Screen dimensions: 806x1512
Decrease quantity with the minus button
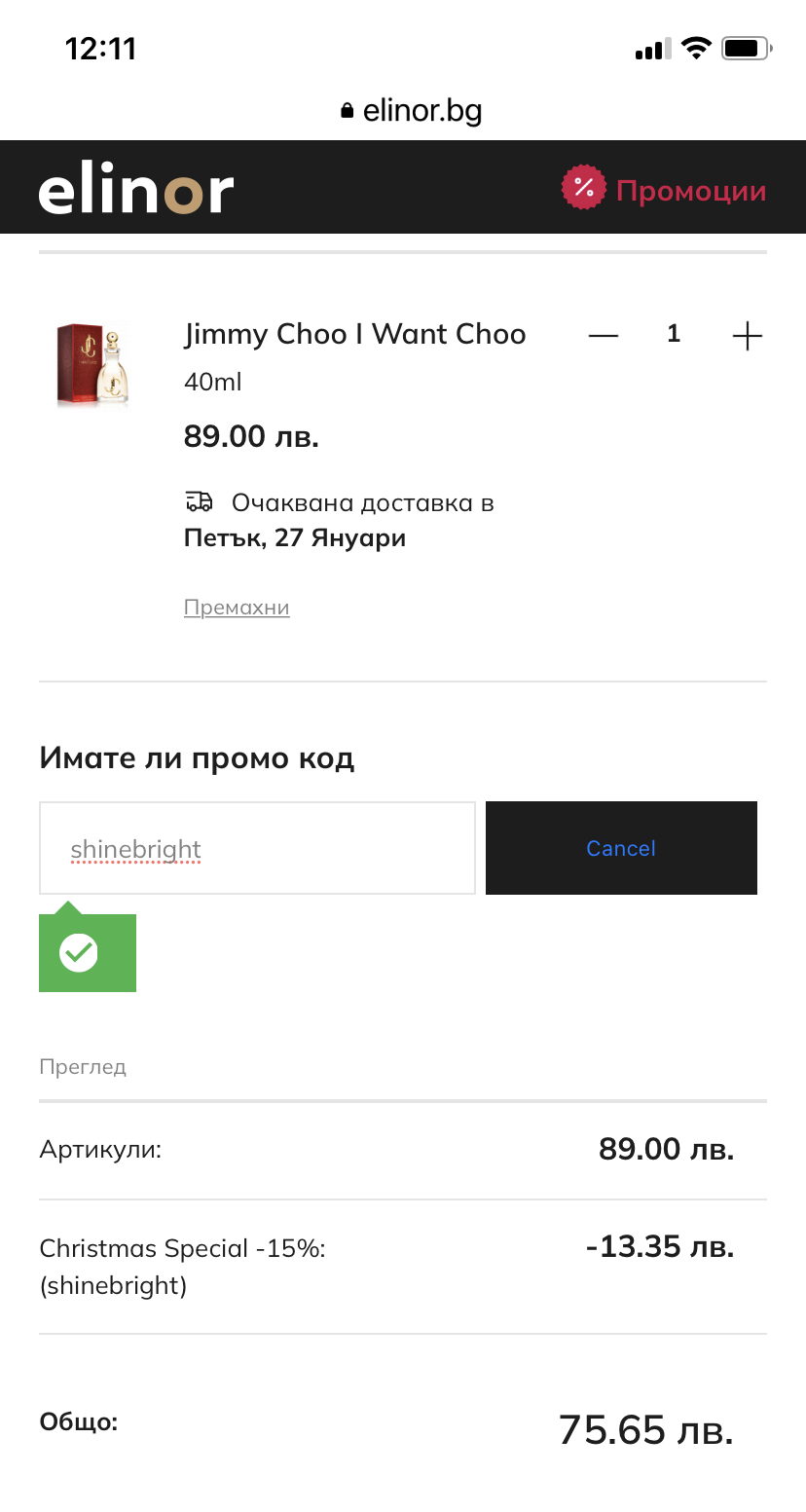point(604,336)
